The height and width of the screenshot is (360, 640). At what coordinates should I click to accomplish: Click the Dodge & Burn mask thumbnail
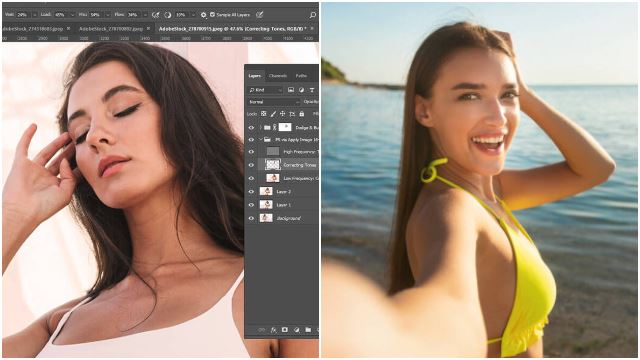tap(285, 127)
